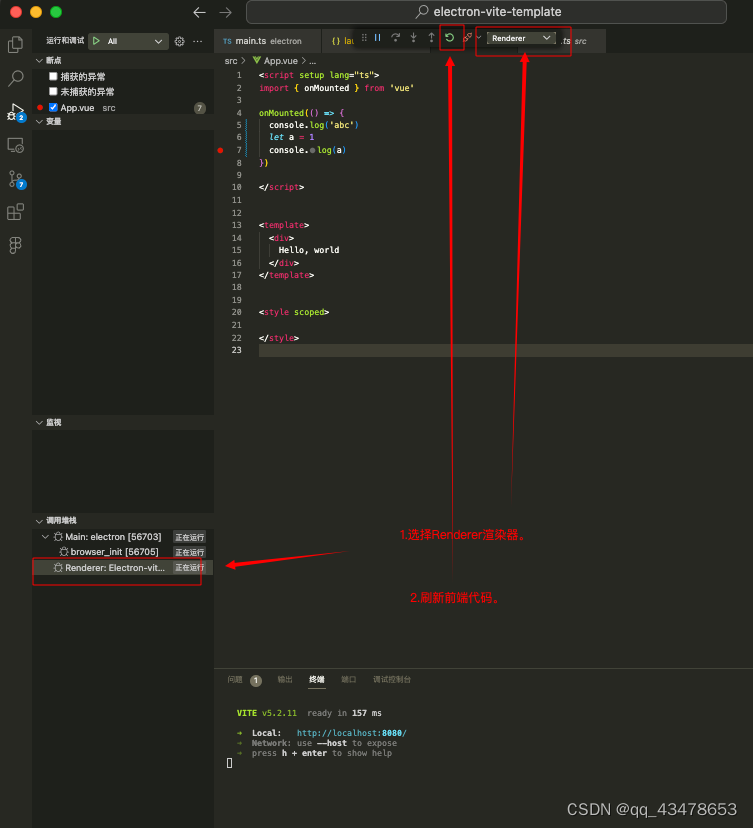
Task: Click Step Into in debug toolbar
Action: coord(413,37)
